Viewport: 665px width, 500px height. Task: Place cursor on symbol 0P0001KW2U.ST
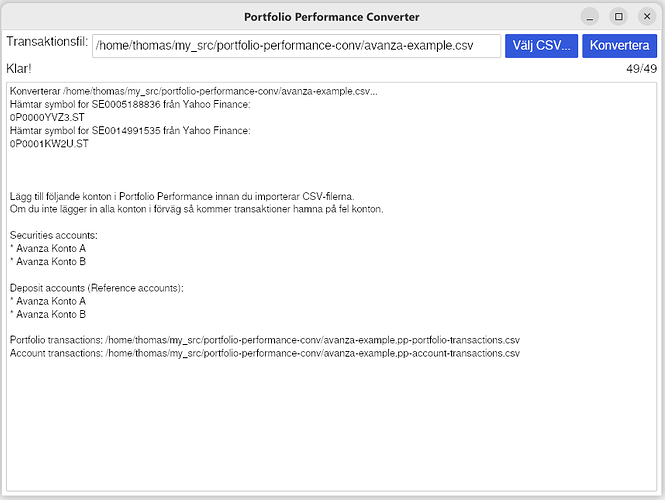click(49, 144)
